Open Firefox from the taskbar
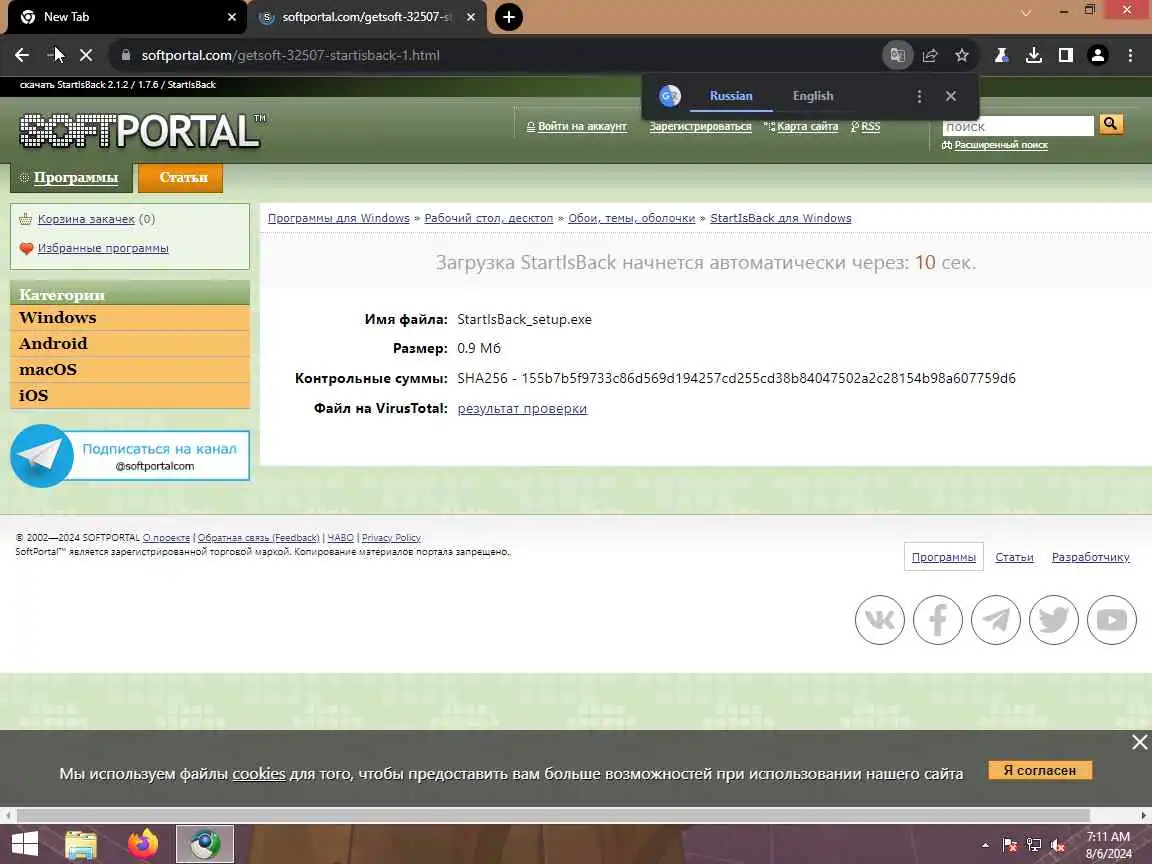1152x864 pixels. click(143, 843)
